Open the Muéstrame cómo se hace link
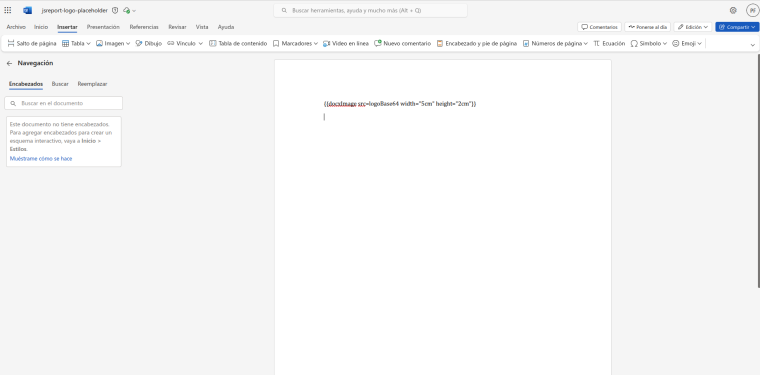The width and height of the screenshot is (760, 375). (x=41, y=158)
